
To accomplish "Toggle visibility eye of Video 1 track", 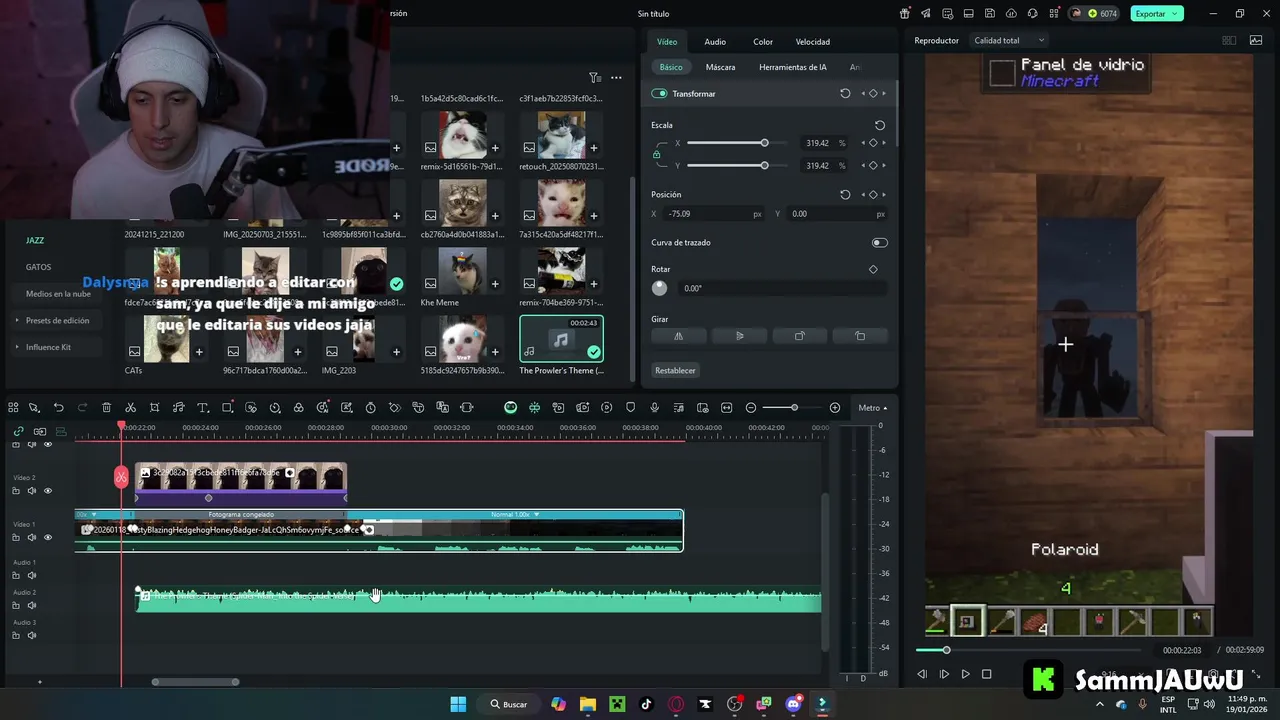I will [47, 538].
